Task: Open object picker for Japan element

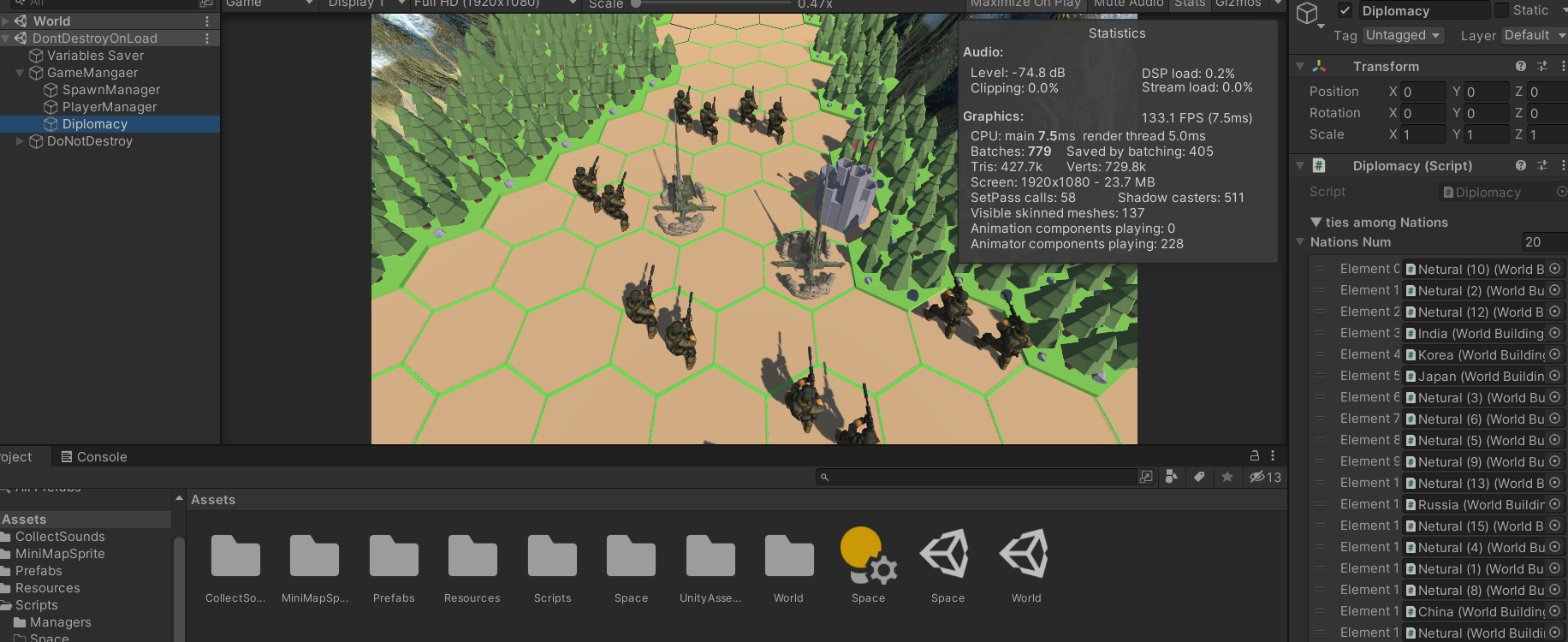Action: (x=1555, y=376)
